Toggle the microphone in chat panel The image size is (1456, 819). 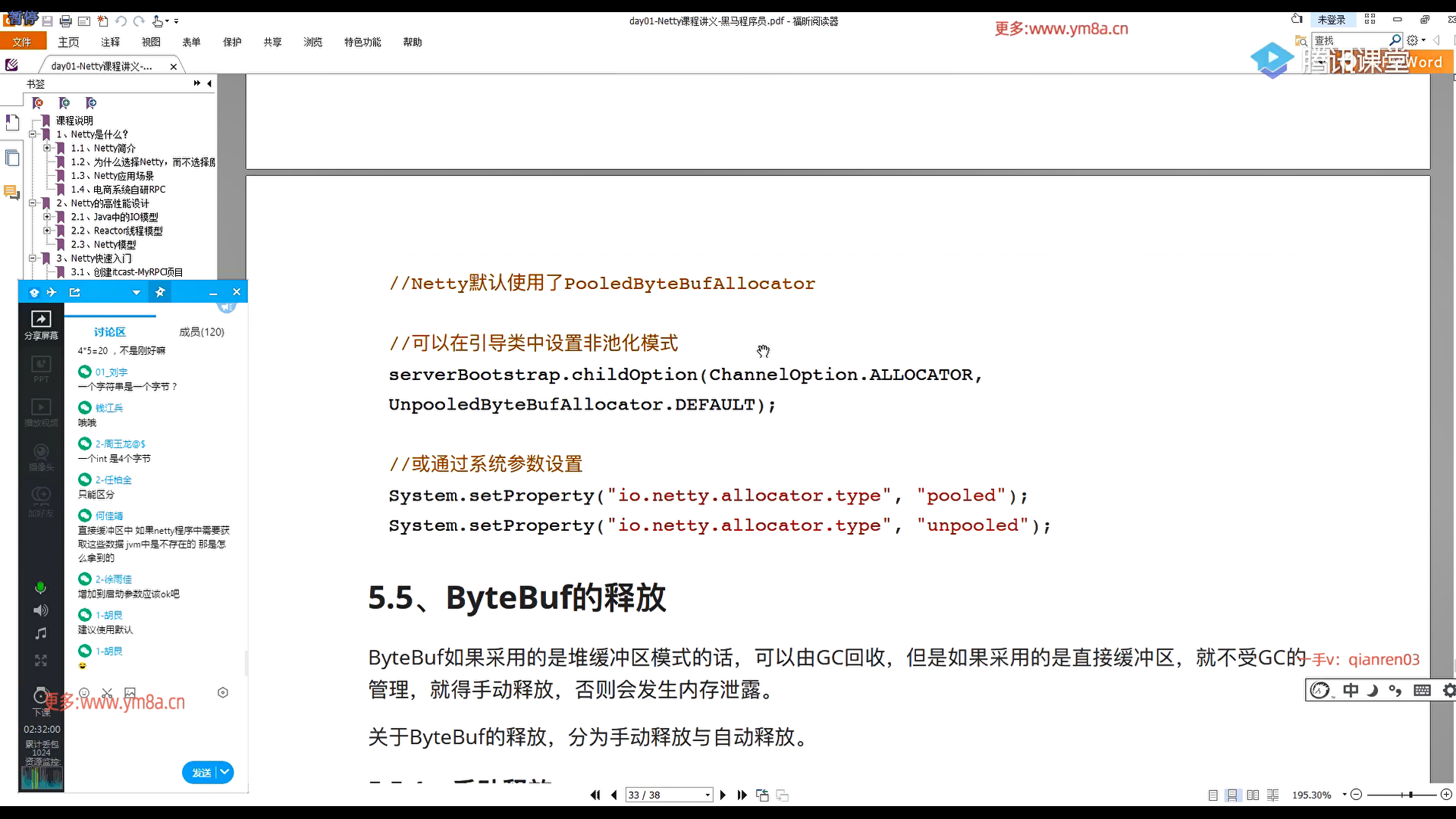tap(41, 588)
